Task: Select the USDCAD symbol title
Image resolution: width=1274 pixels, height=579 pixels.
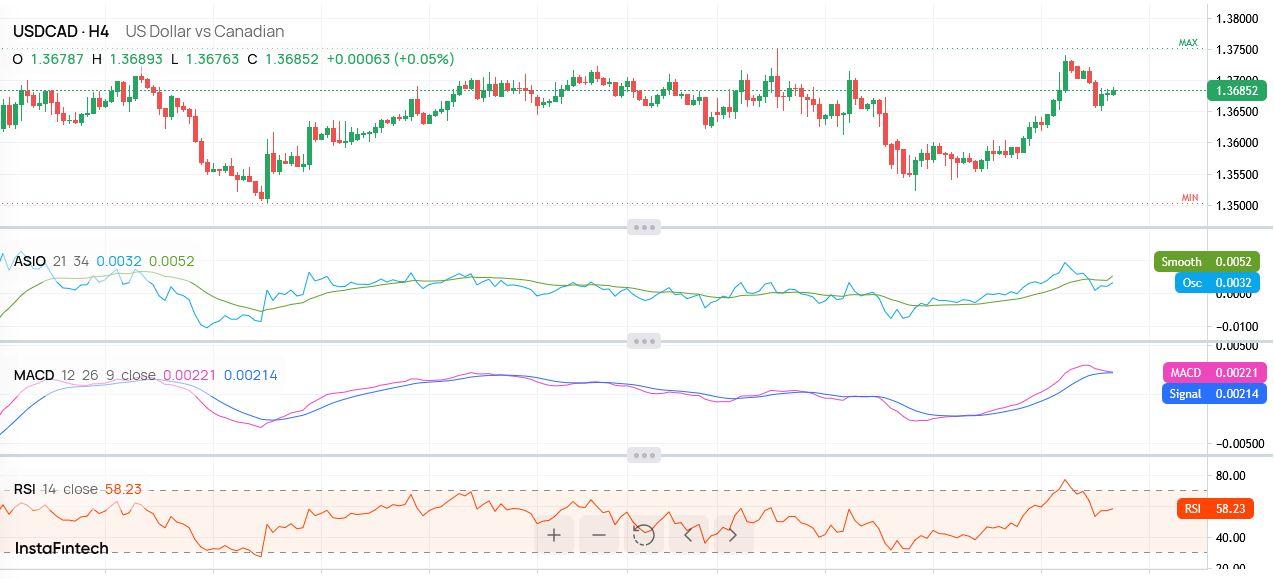Action: point(46,32)
